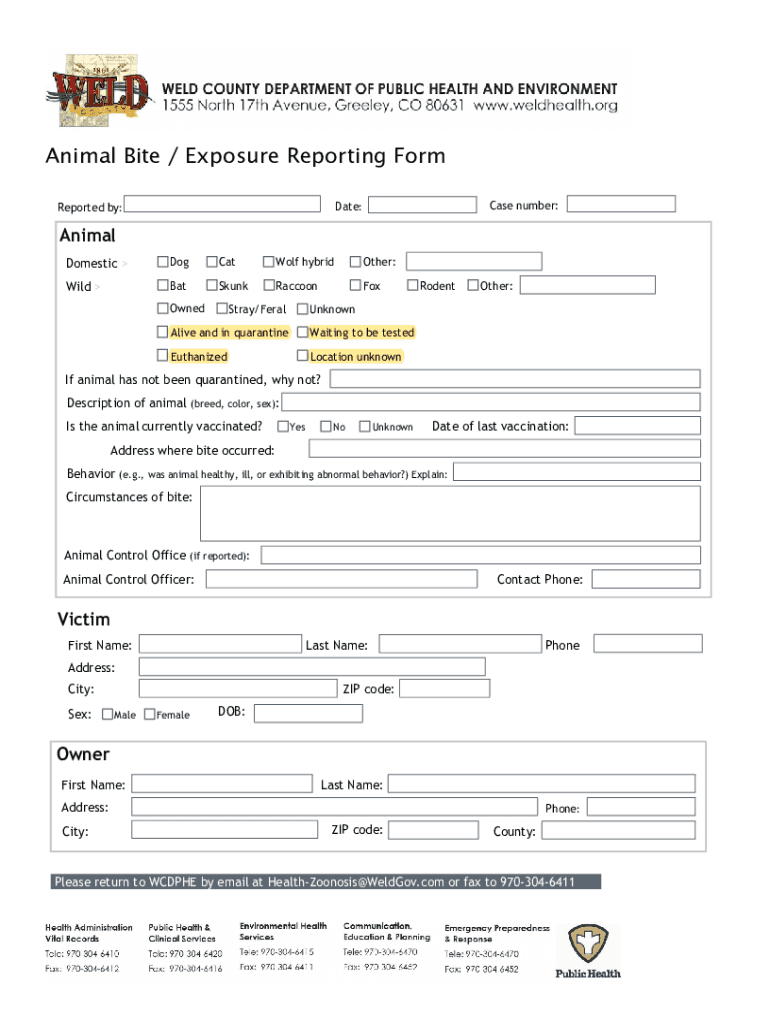Image resolution: width=770 pixels, height=1024 pixels.
Task: Select the Skunk checkbox
Action: (x=212, y=285)
